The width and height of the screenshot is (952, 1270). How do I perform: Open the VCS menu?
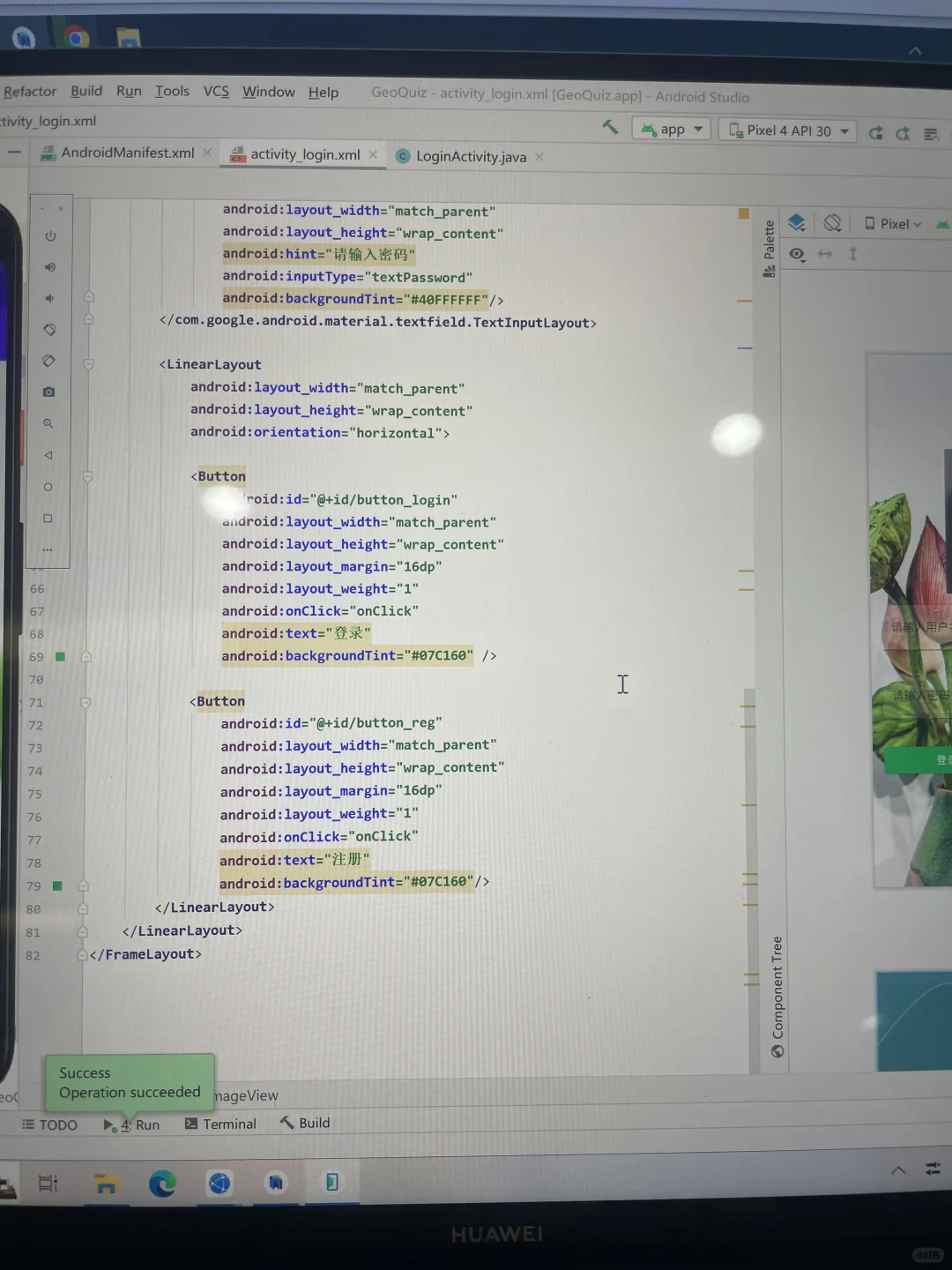point(216,91)
